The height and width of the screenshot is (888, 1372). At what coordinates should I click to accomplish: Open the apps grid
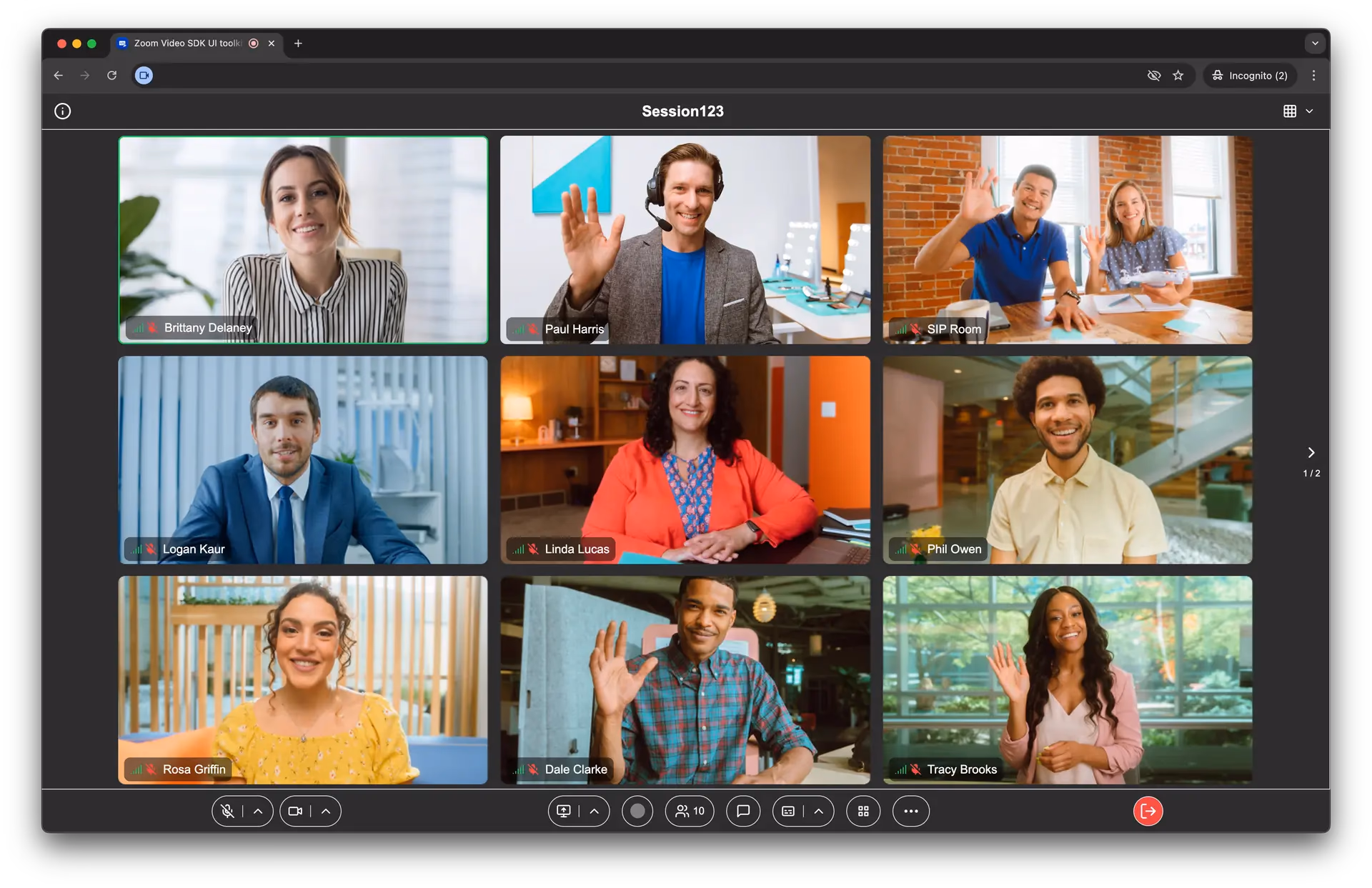click(x=863, y=811)
